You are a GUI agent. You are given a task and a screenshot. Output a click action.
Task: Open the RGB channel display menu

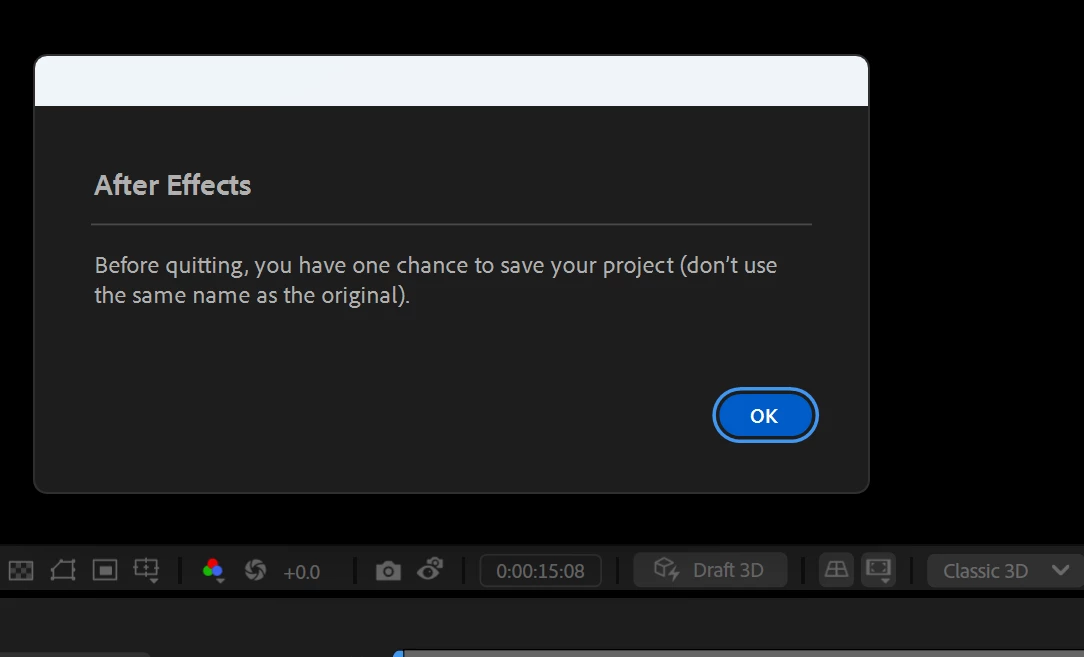213,571
